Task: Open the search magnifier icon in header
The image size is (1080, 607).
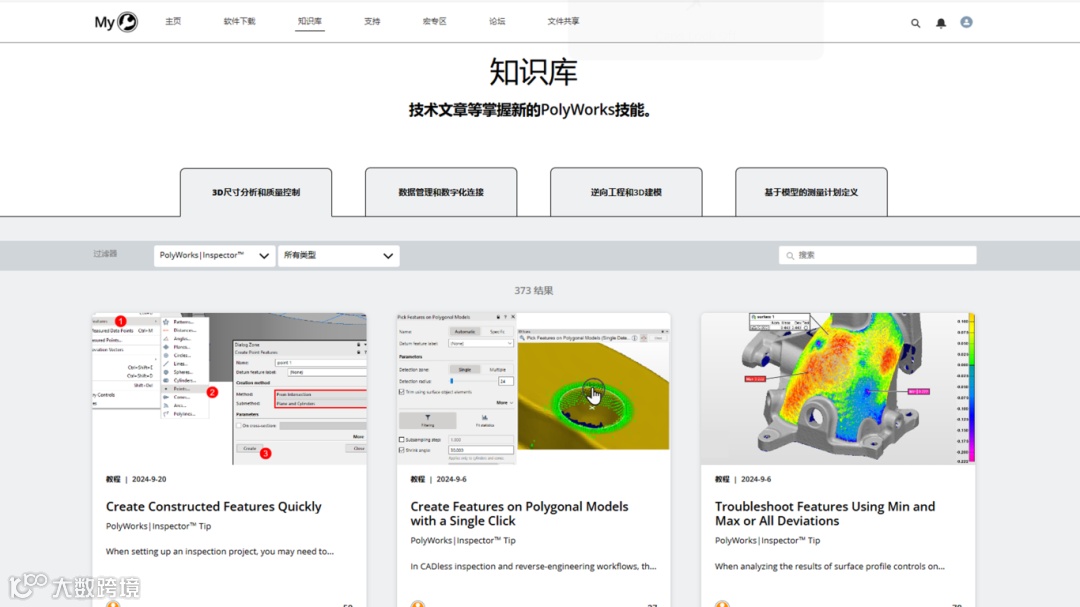Action: [915, 23]
